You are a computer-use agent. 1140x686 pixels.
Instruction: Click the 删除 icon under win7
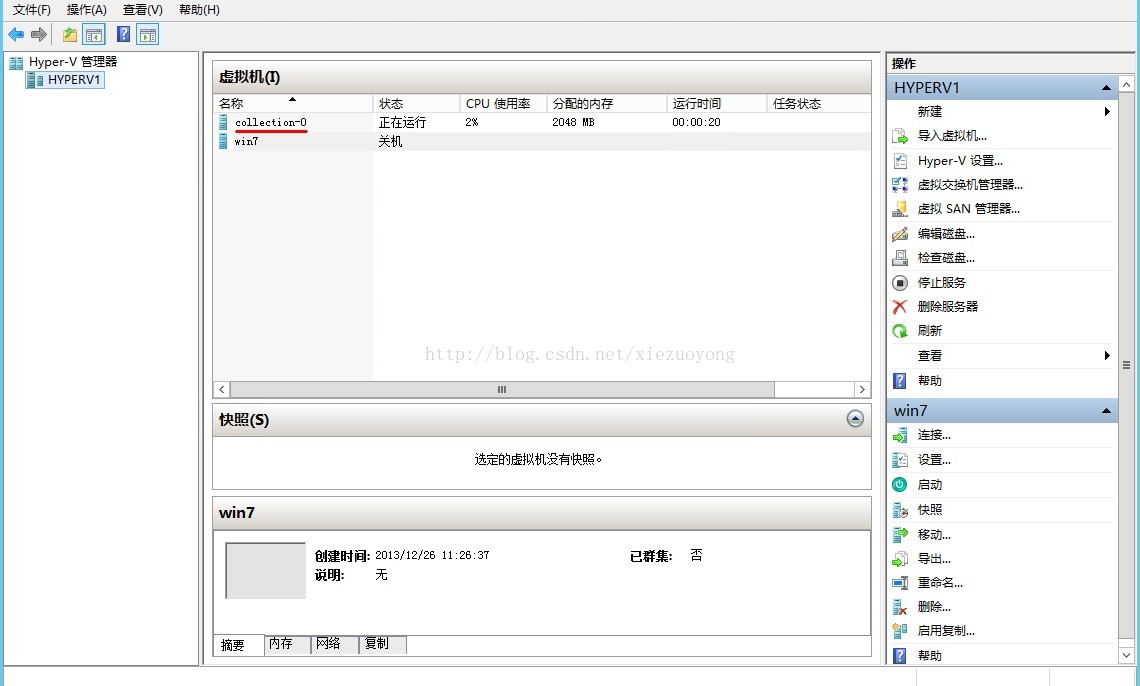coord(900,607)
